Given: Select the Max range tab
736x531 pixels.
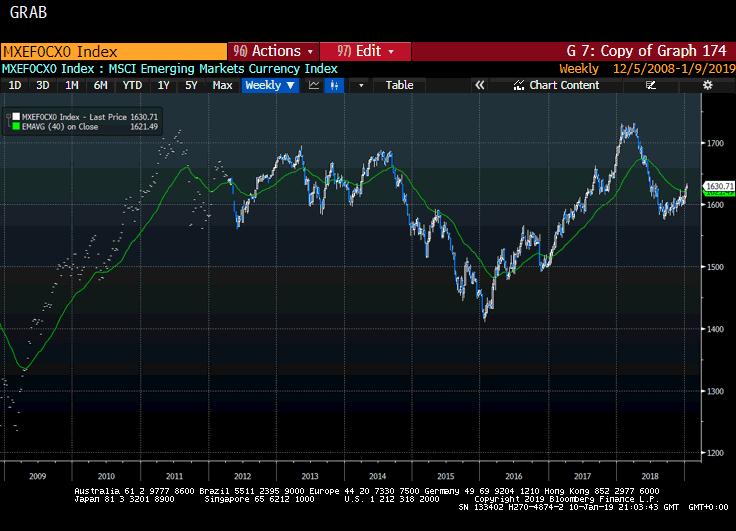Looking at the screenshot, I should click(x=223, y=85).
